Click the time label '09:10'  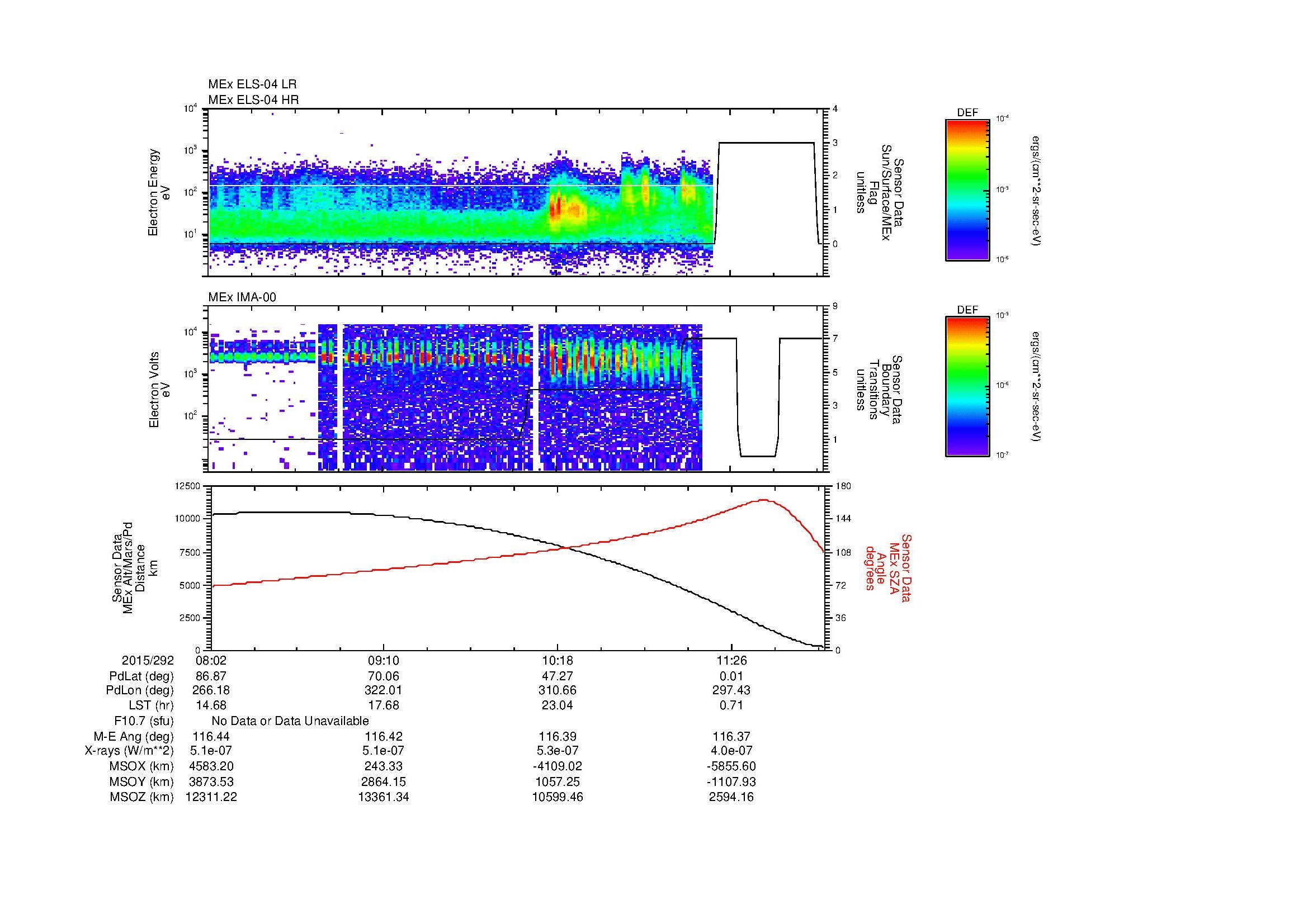click(384, 661)
